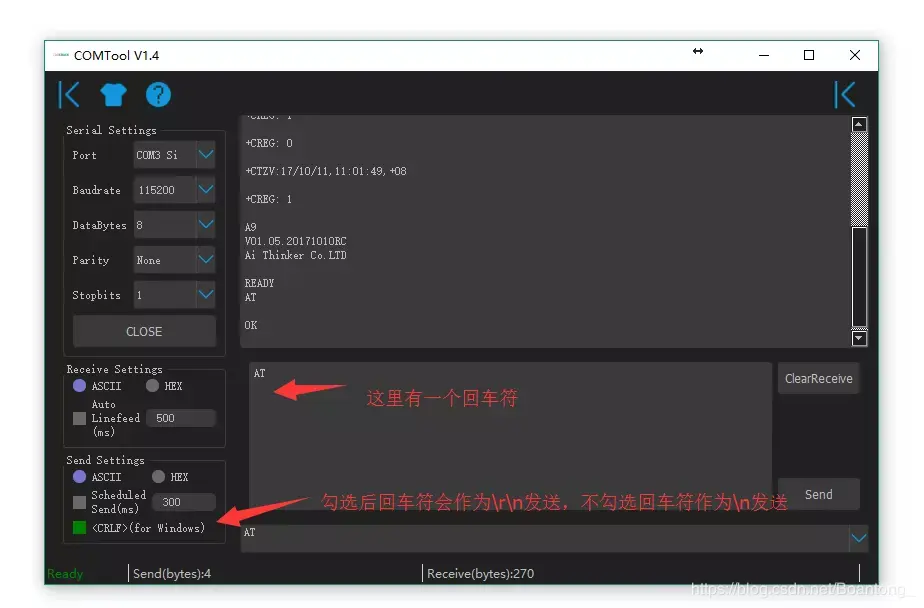Screen dimensions: 924x608
Task: Click the CLOSE button to disconnect serial
Action: tap(143, 331)
